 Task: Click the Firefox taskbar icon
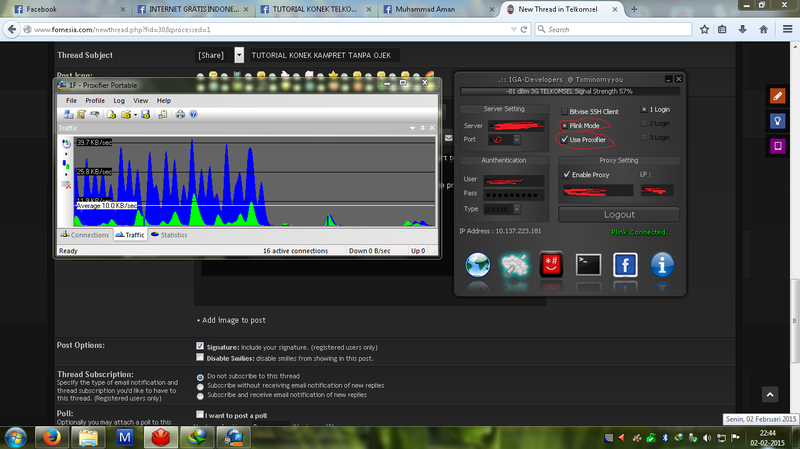coord(52,437)
